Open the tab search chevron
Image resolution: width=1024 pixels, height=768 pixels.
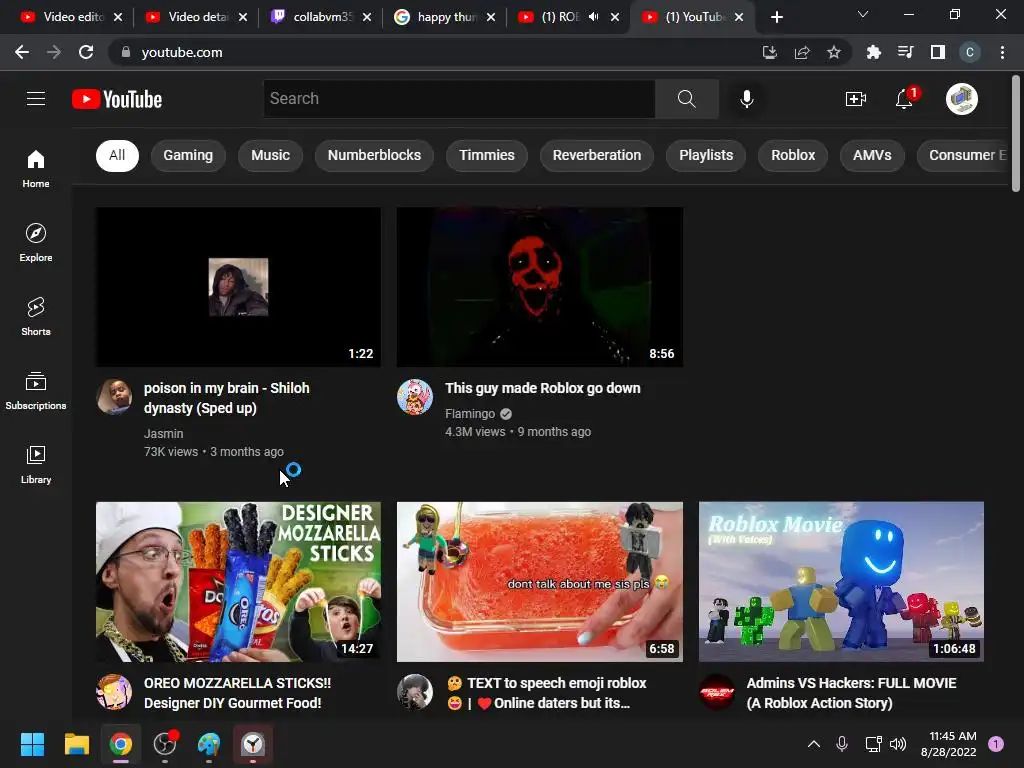click(x=863, y=14)
